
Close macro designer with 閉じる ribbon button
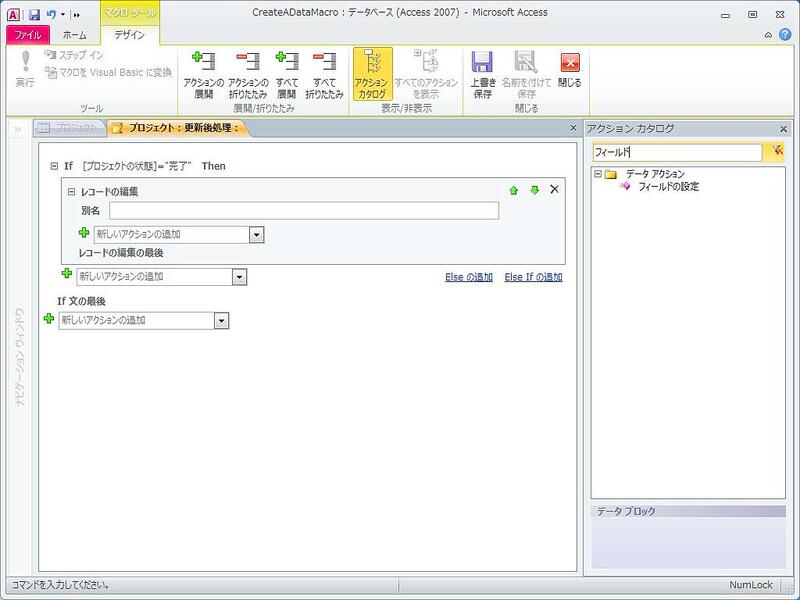[570, 70]
